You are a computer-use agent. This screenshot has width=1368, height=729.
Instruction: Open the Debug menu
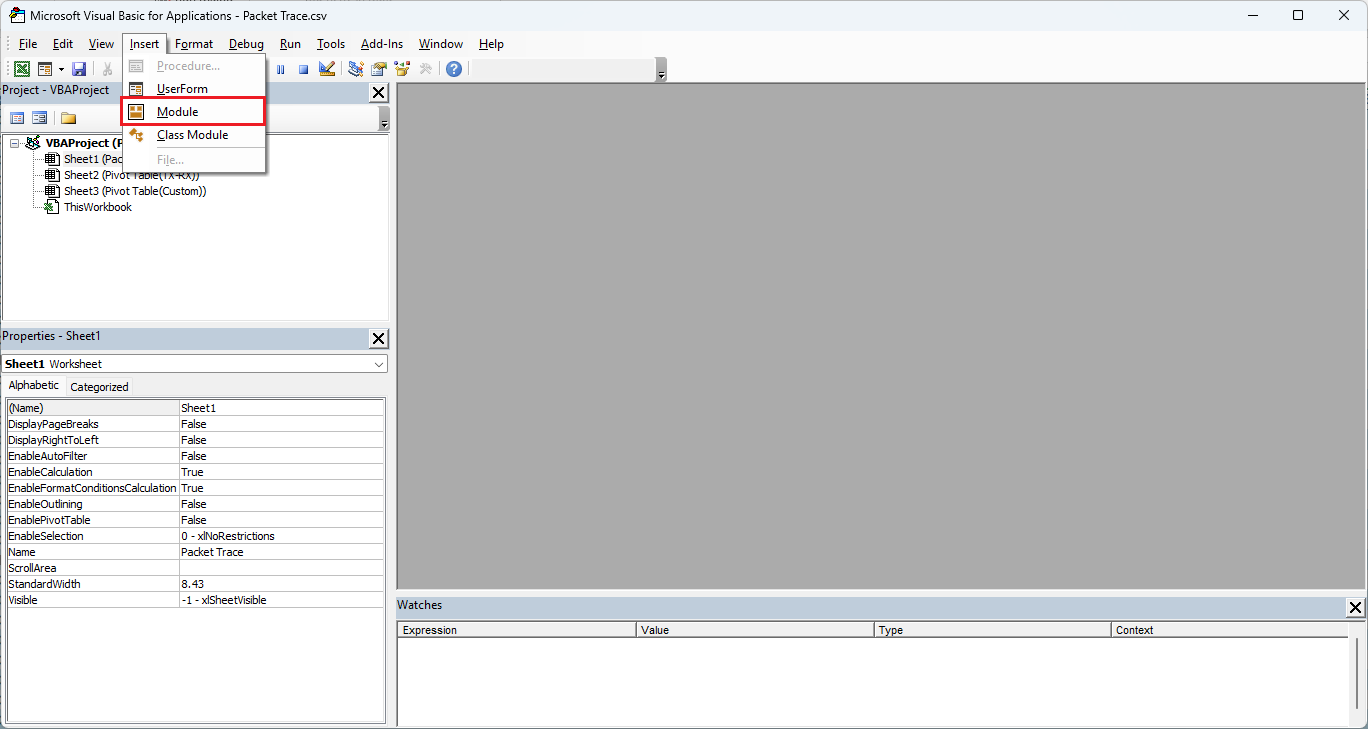246,44
